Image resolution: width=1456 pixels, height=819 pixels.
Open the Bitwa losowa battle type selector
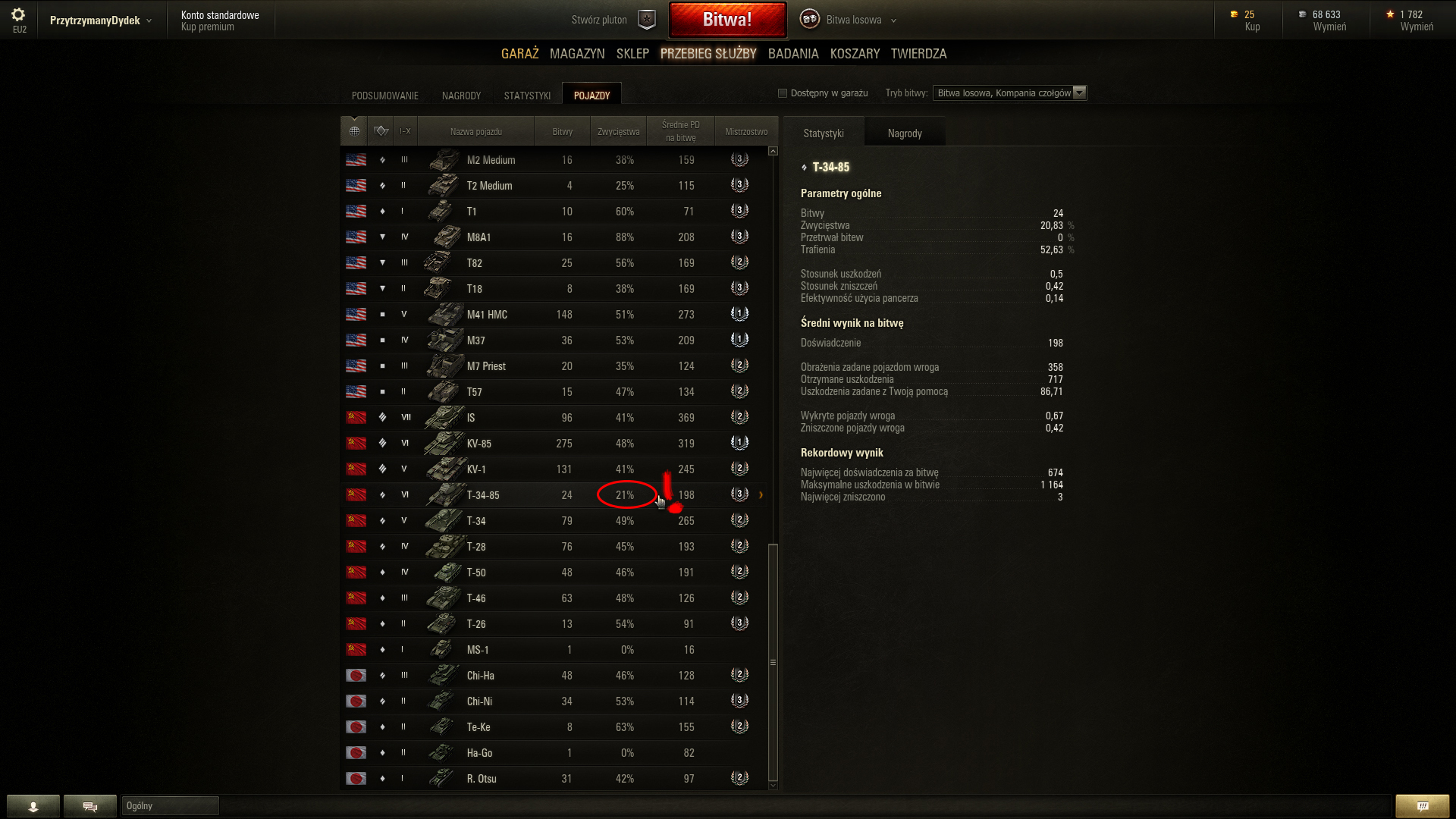coord(848,20)
